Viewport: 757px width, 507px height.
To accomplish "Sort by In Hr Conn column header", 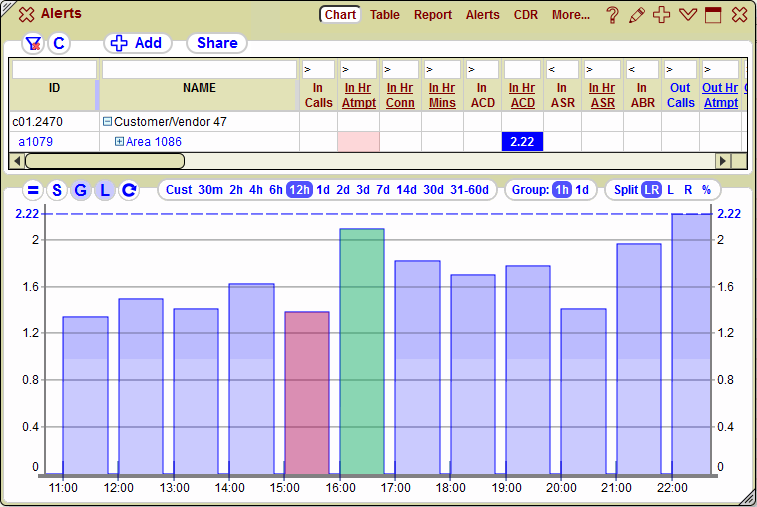I will (x=400, y=95).
